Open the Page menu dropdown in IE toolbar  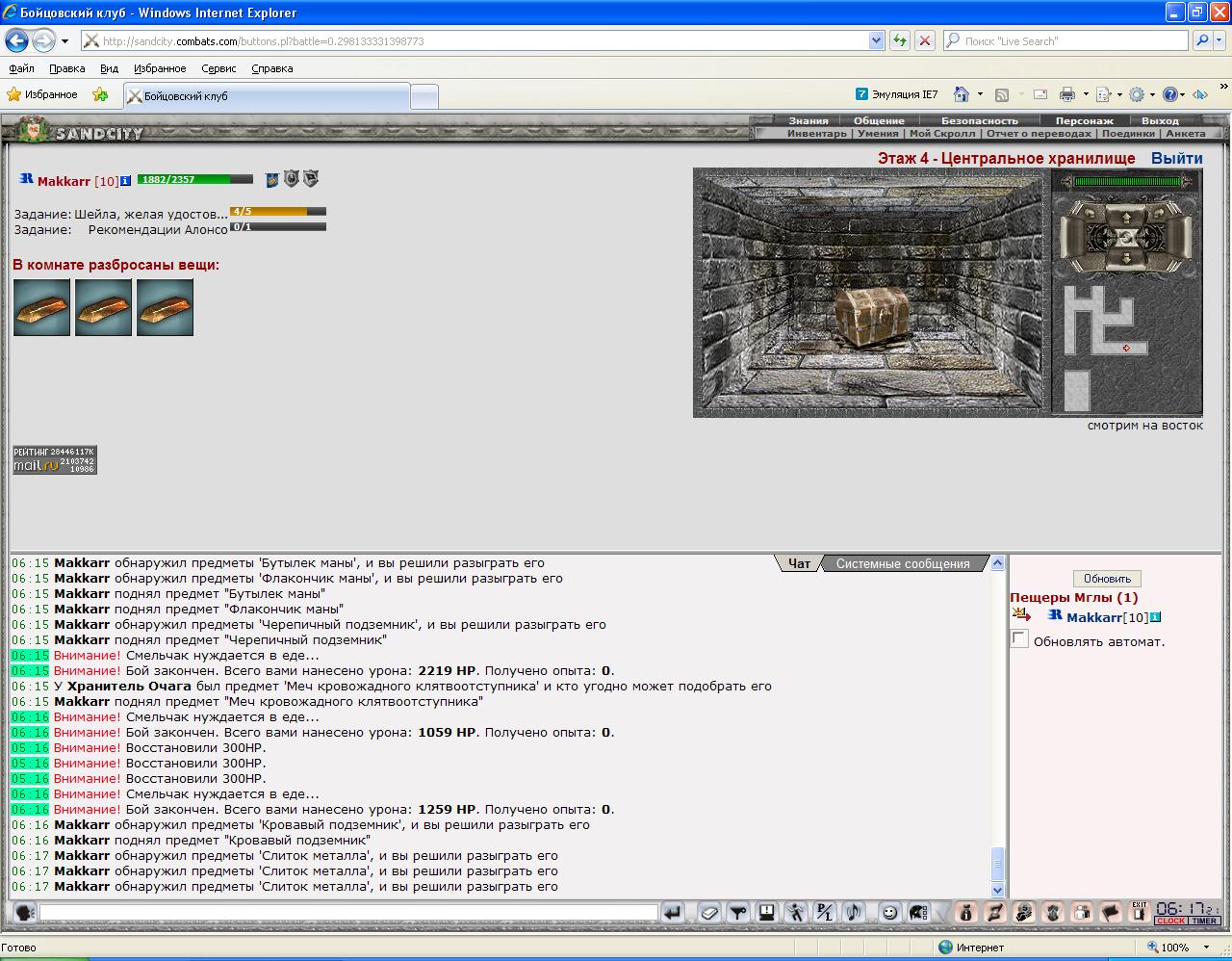[1108, 94]
